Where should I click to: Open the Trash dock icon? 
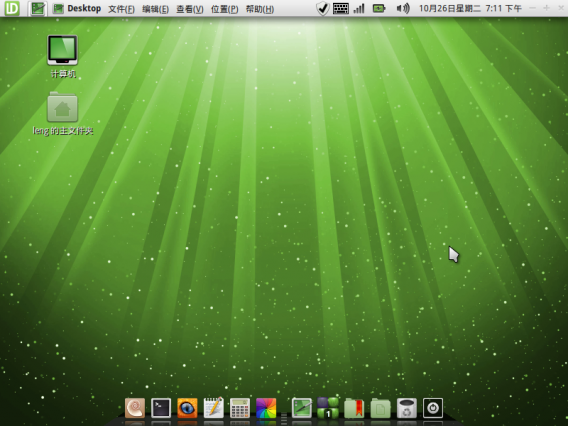(x=407, y=408)
